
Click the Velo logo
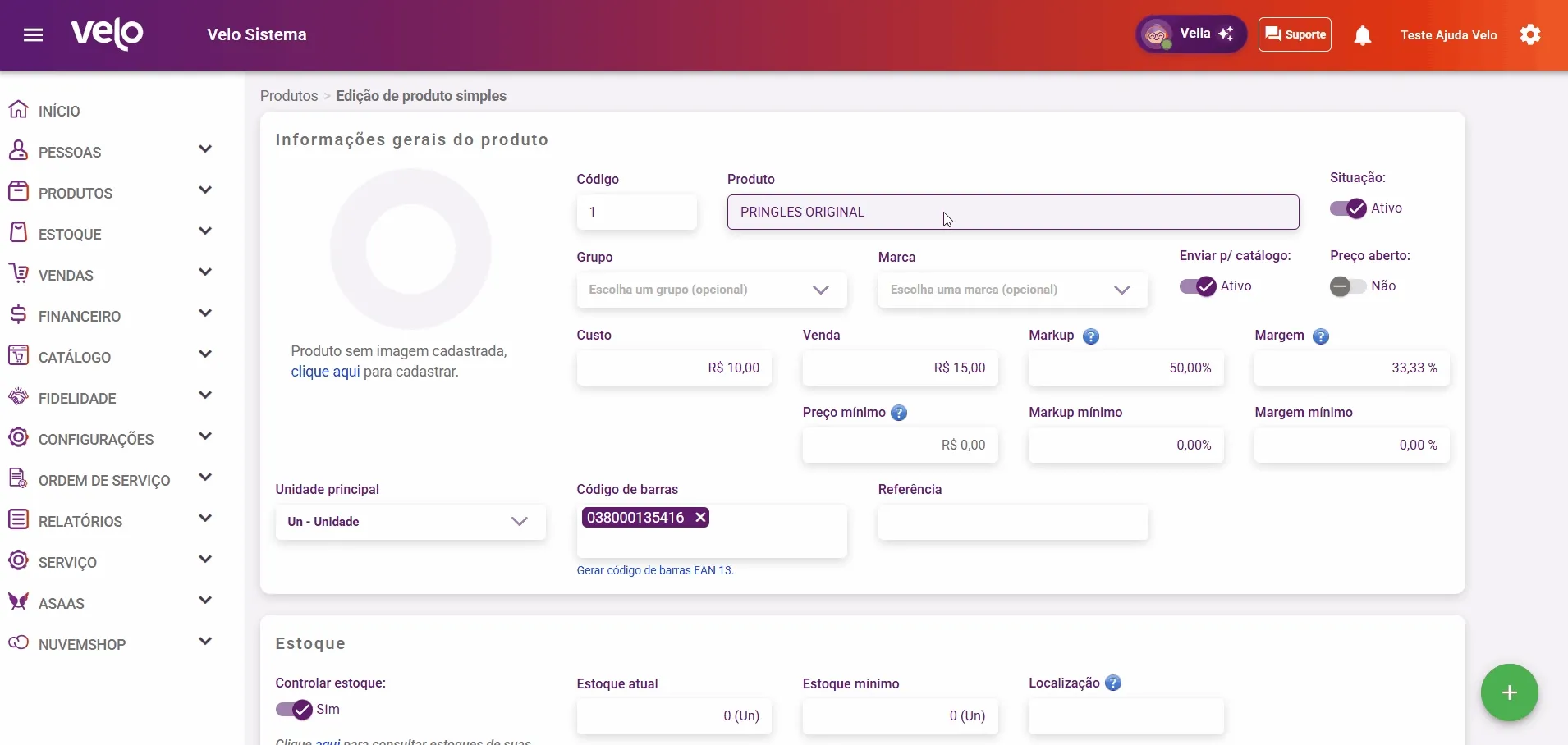tap(108, 34)
